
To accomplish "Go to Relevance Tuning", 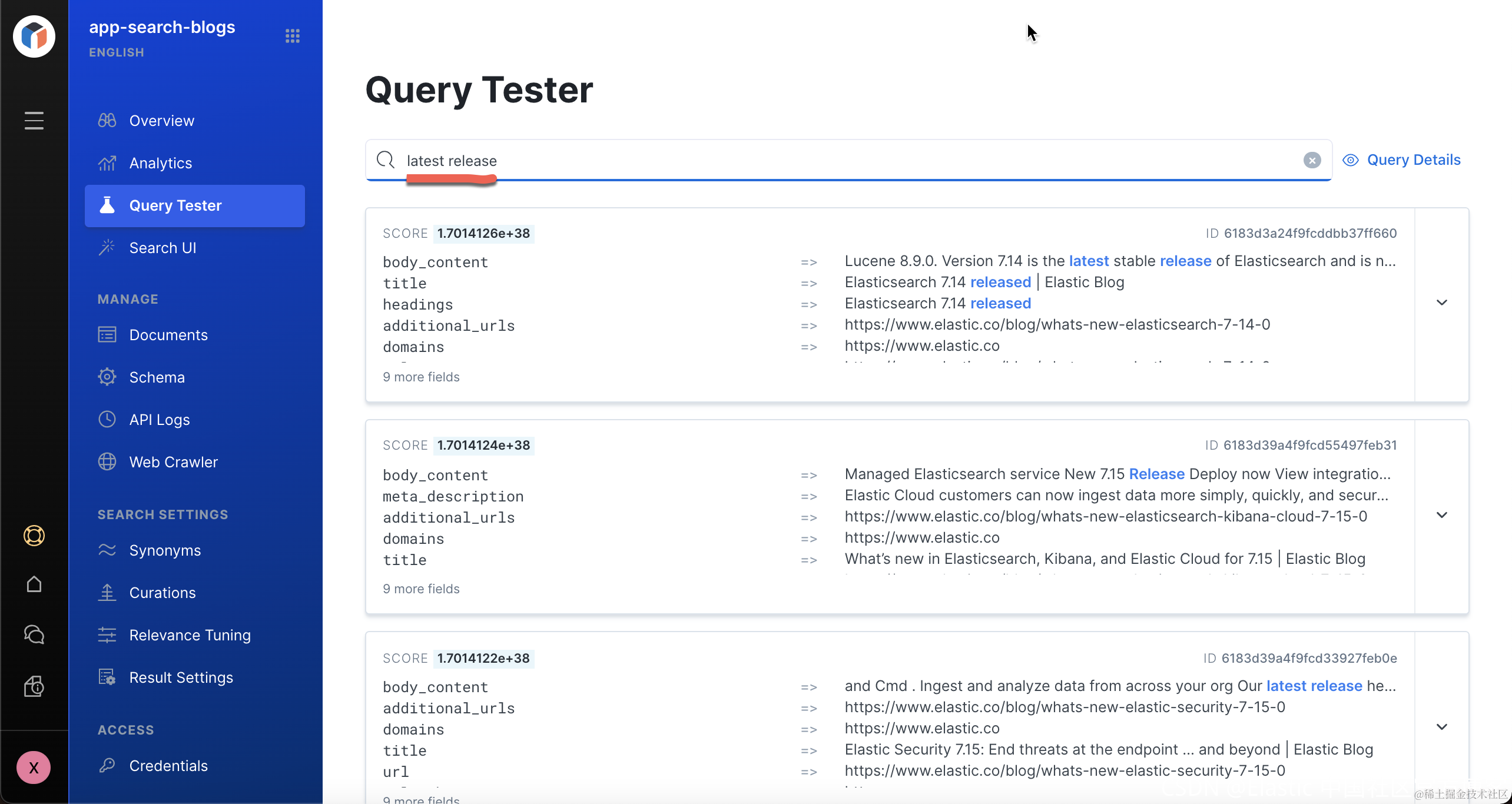I will tap(190, 635).
